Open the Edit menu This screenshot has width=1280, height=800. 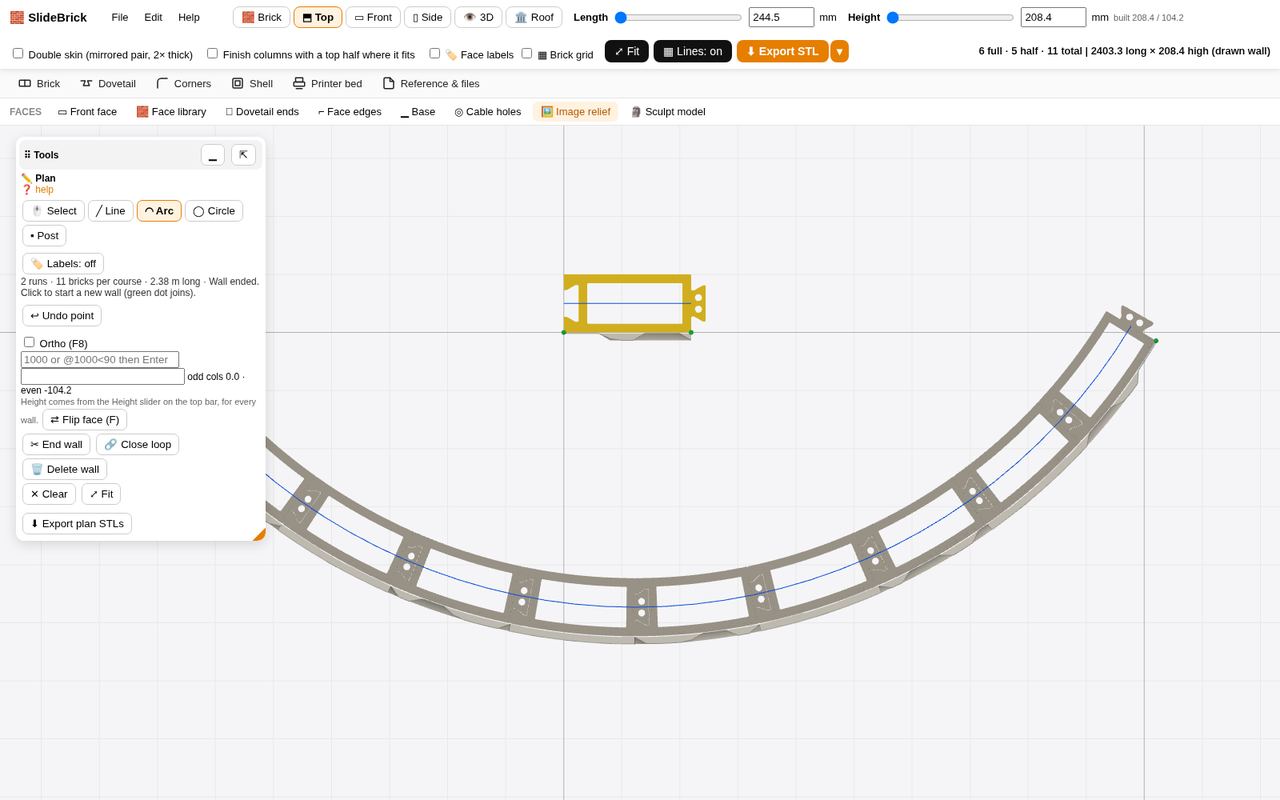[x=153, y=17]
